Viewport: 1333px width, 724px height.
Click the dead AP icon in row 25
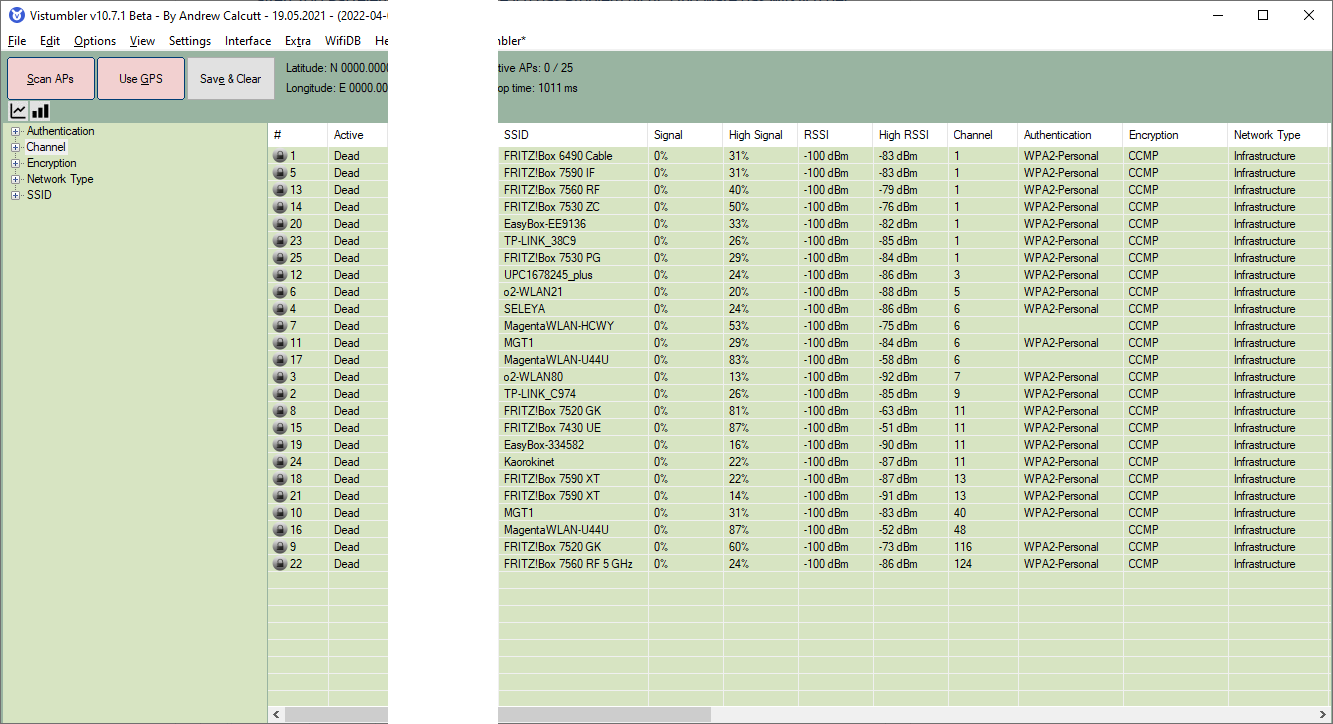280,258
